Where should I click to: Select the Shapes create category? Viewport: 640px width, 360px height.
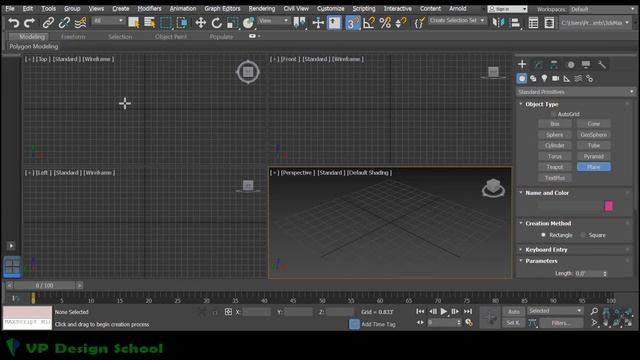(533, 78)
